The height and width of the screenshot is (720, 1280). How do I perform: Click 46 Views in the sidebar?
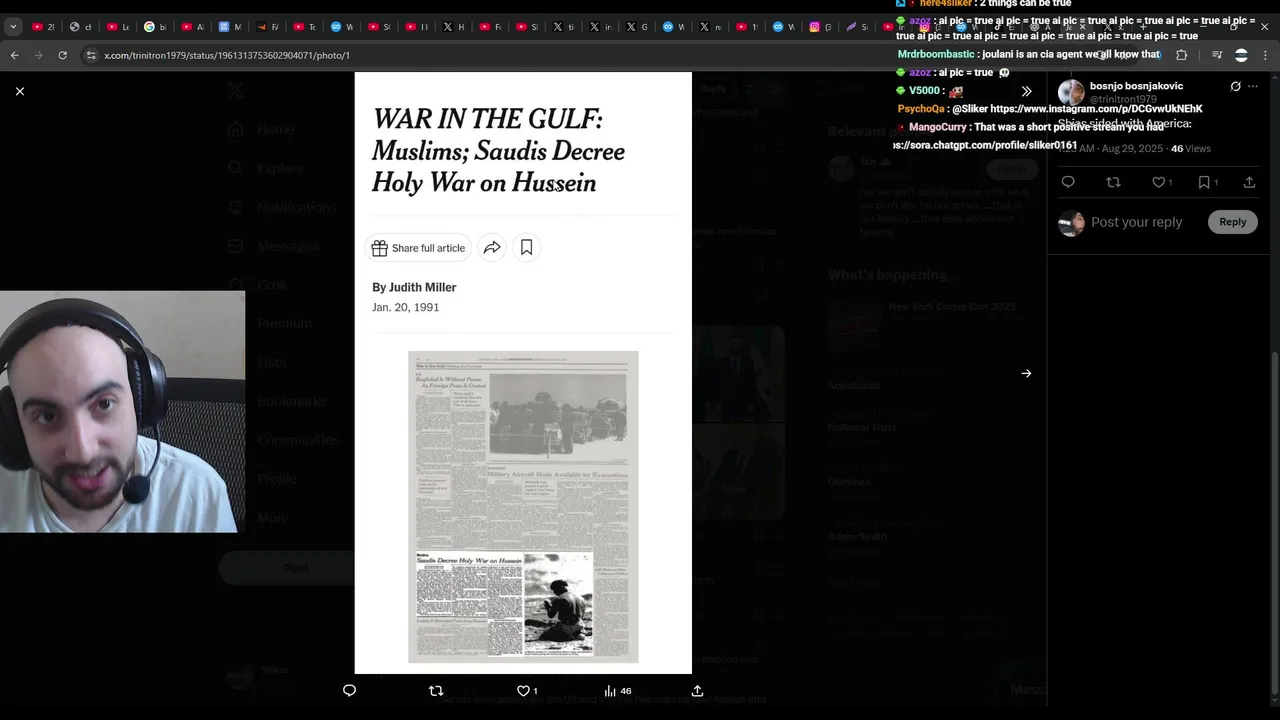tap(1191, 148)
